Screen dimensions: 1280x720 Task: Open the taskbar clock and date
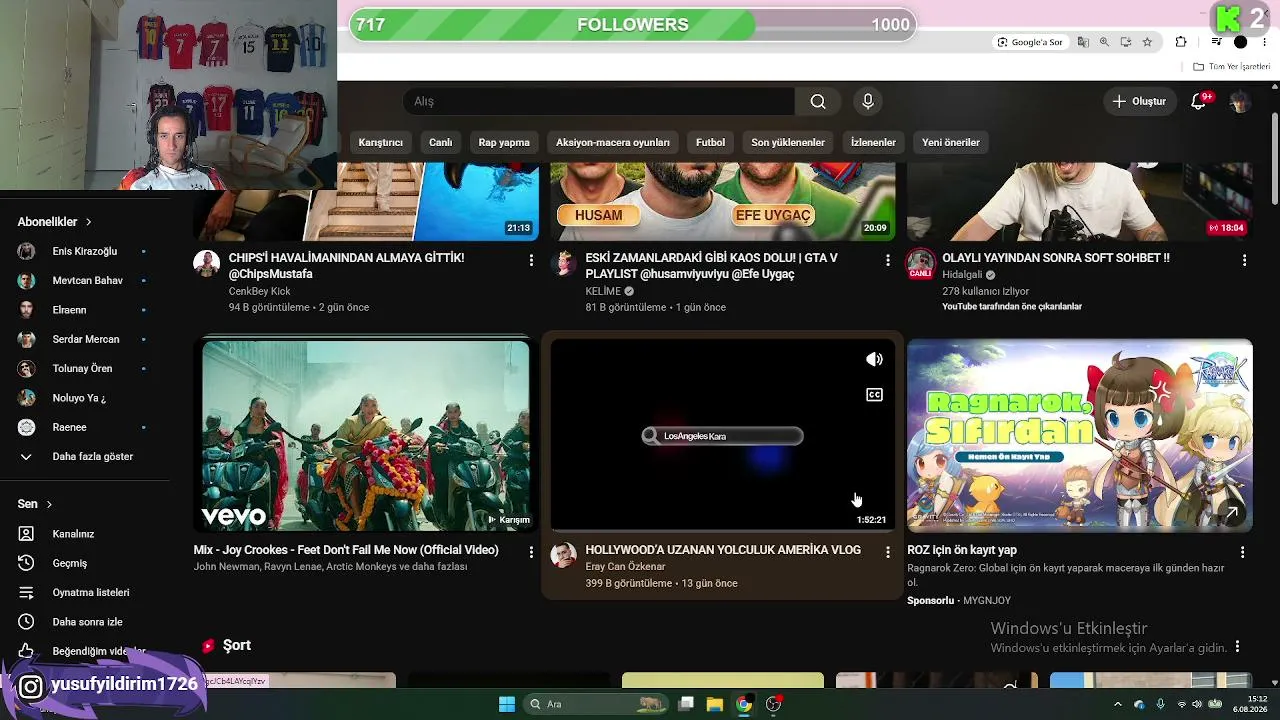1250,704
